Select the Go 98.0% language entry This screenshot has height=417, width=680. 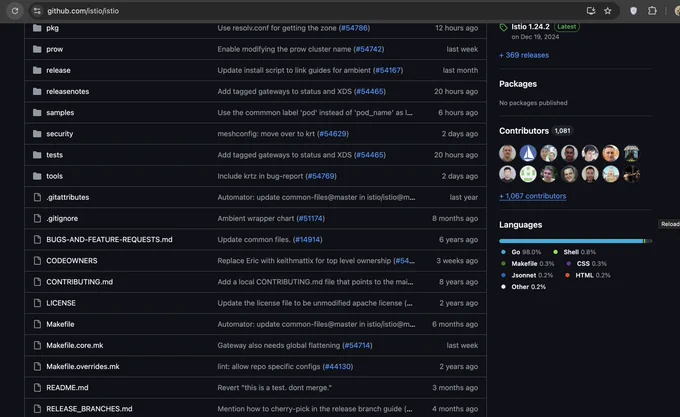[521, 252]
